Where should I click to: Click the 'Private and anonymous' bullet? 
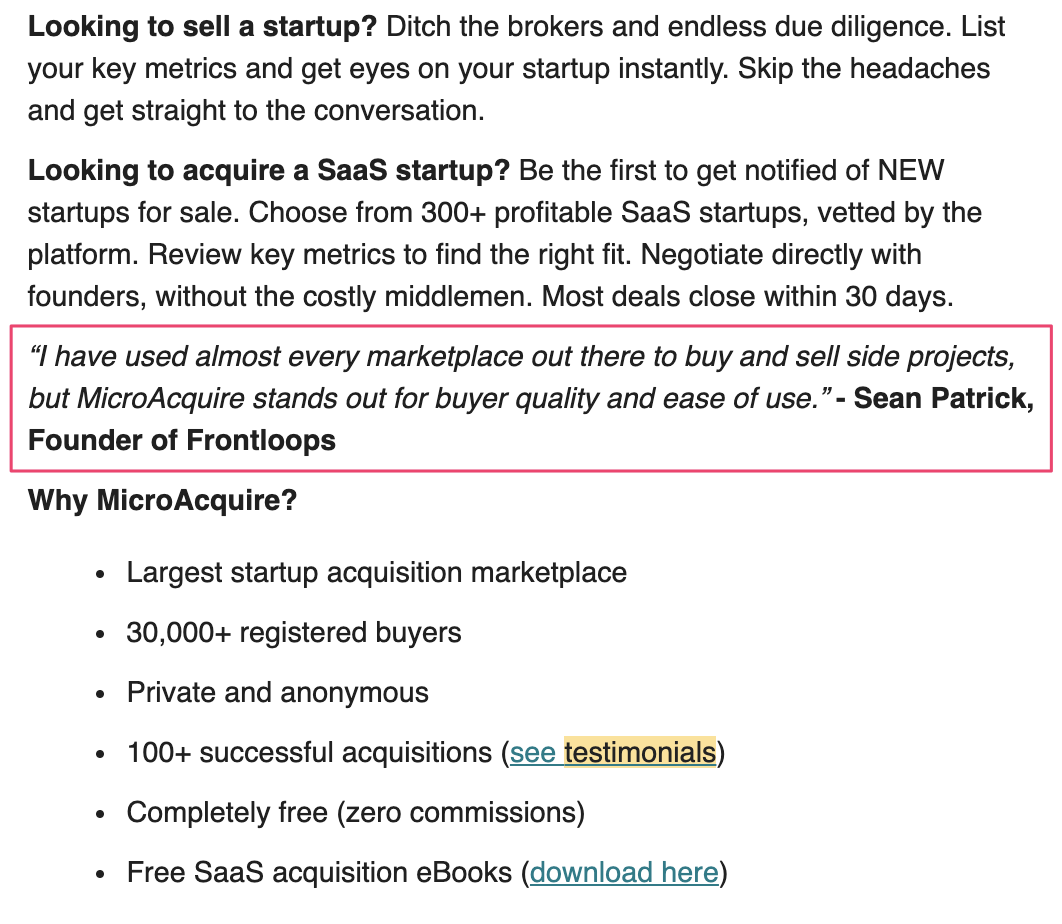pyautogui.click(x=278, y=692)
